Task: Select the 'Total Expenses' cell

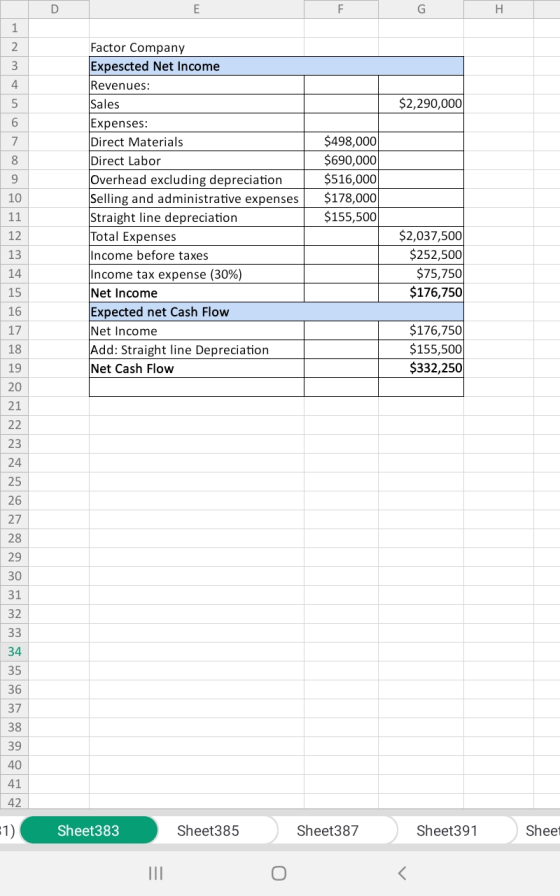Action: tap(197, 236)
